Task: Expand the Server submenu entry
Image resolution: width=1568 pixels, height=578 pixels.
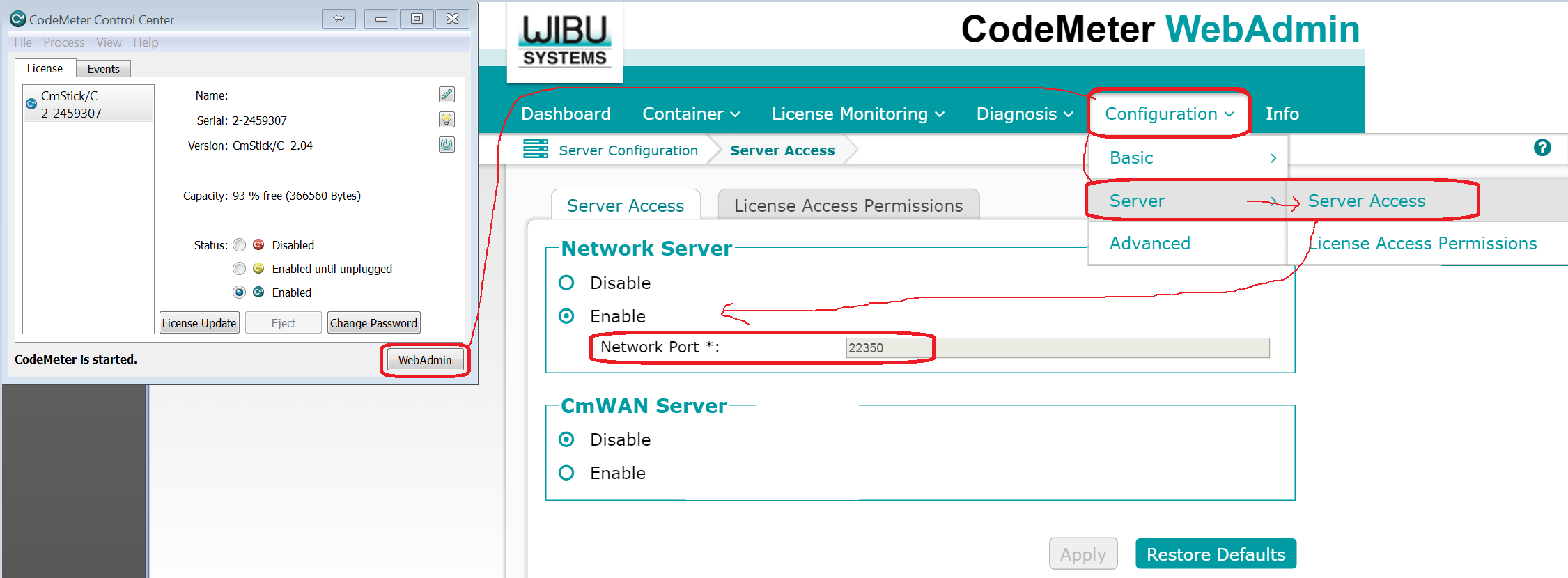Action: (x=1188, y=201)
